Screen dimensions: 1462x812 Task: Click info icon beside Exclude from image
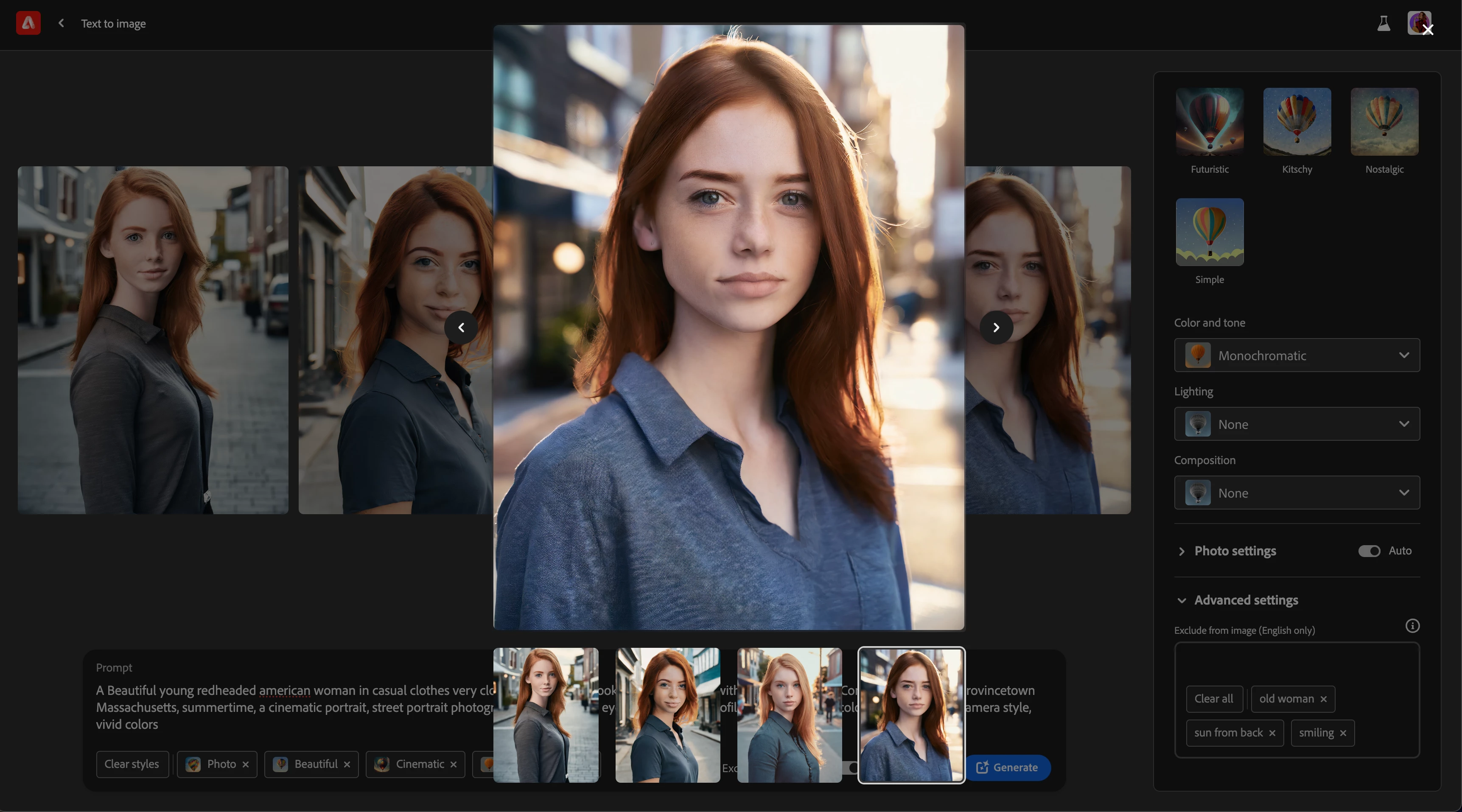click(x=1412, y=626)
